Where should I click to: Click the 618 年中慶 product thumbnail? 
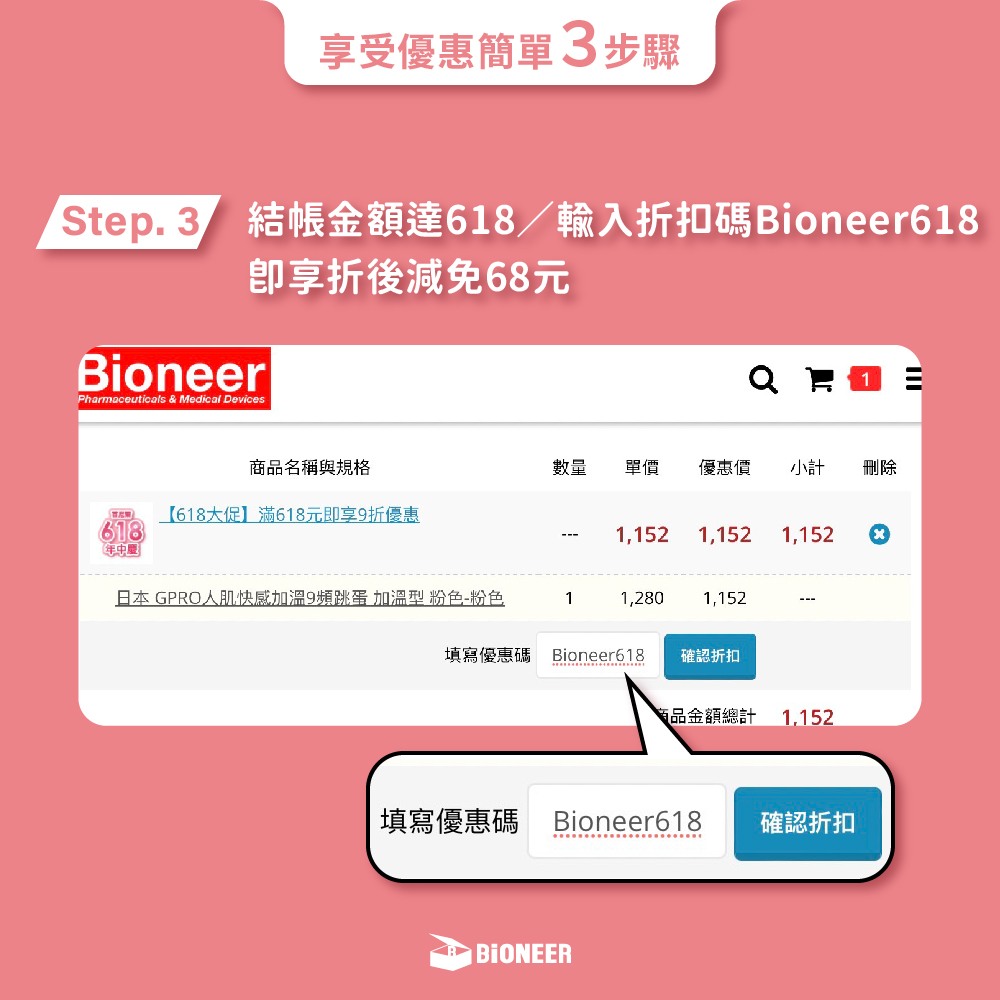point(121,533)
